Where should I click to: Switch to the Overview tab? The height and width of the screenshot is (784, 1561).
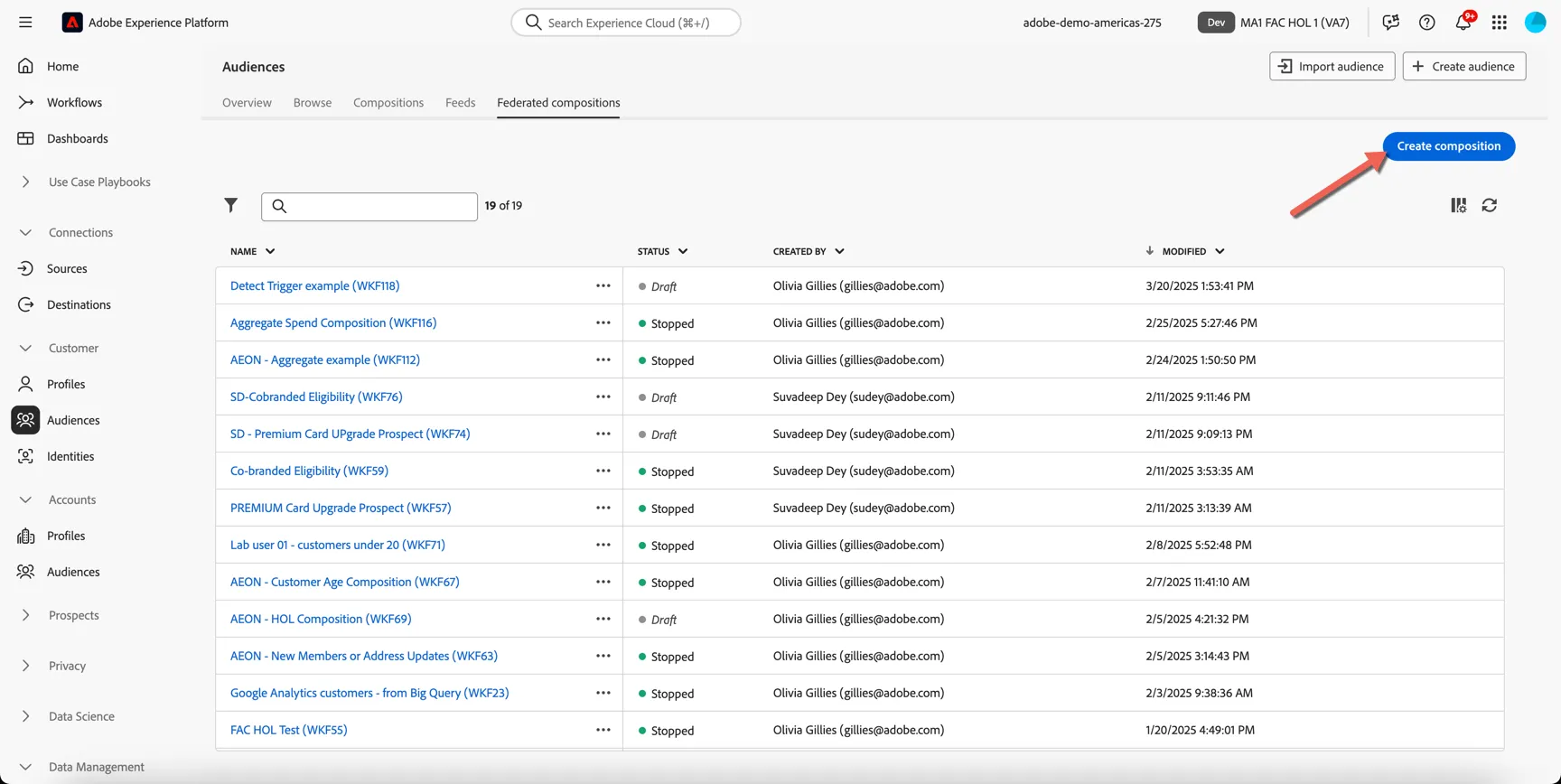(x=247, y=103)
